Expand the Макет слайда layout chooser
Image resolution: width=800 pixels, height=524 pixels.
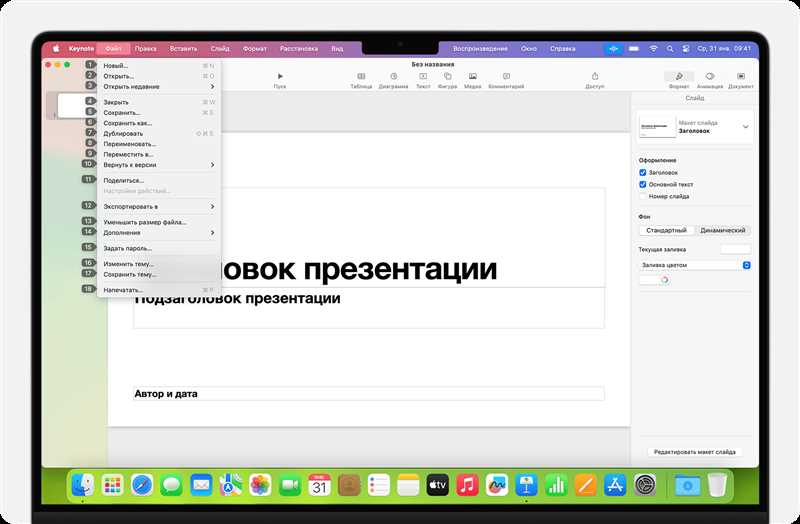click(x=745, y=127)
